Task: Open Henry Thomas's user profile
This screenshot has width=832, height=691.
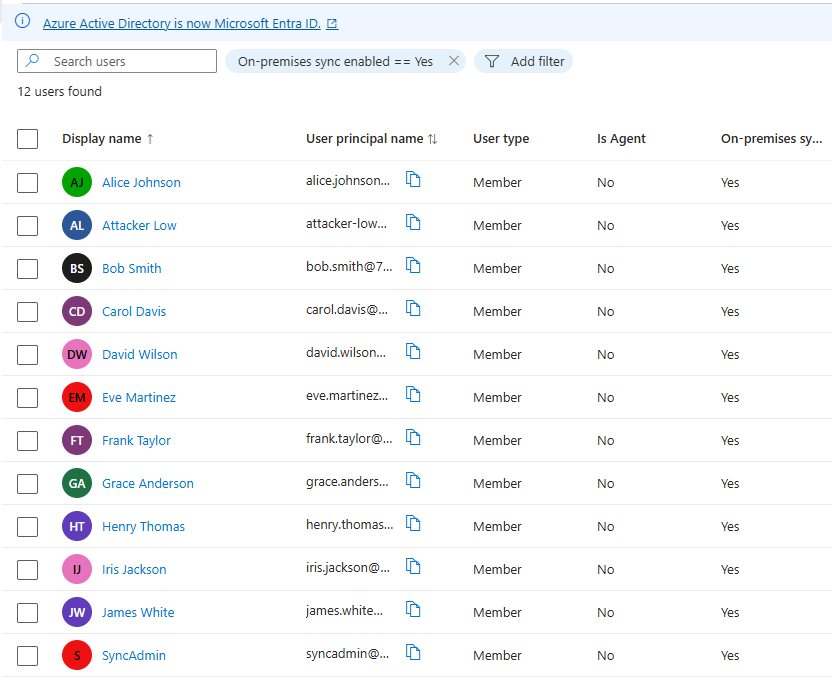Action: (143, 526)
